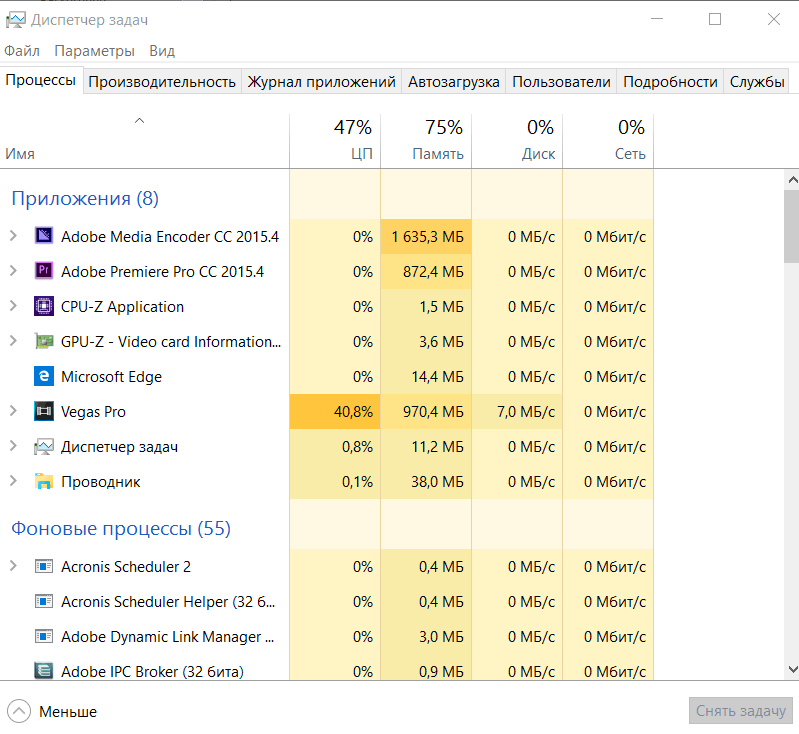Switch to the Автозагрузка tab

454,82
